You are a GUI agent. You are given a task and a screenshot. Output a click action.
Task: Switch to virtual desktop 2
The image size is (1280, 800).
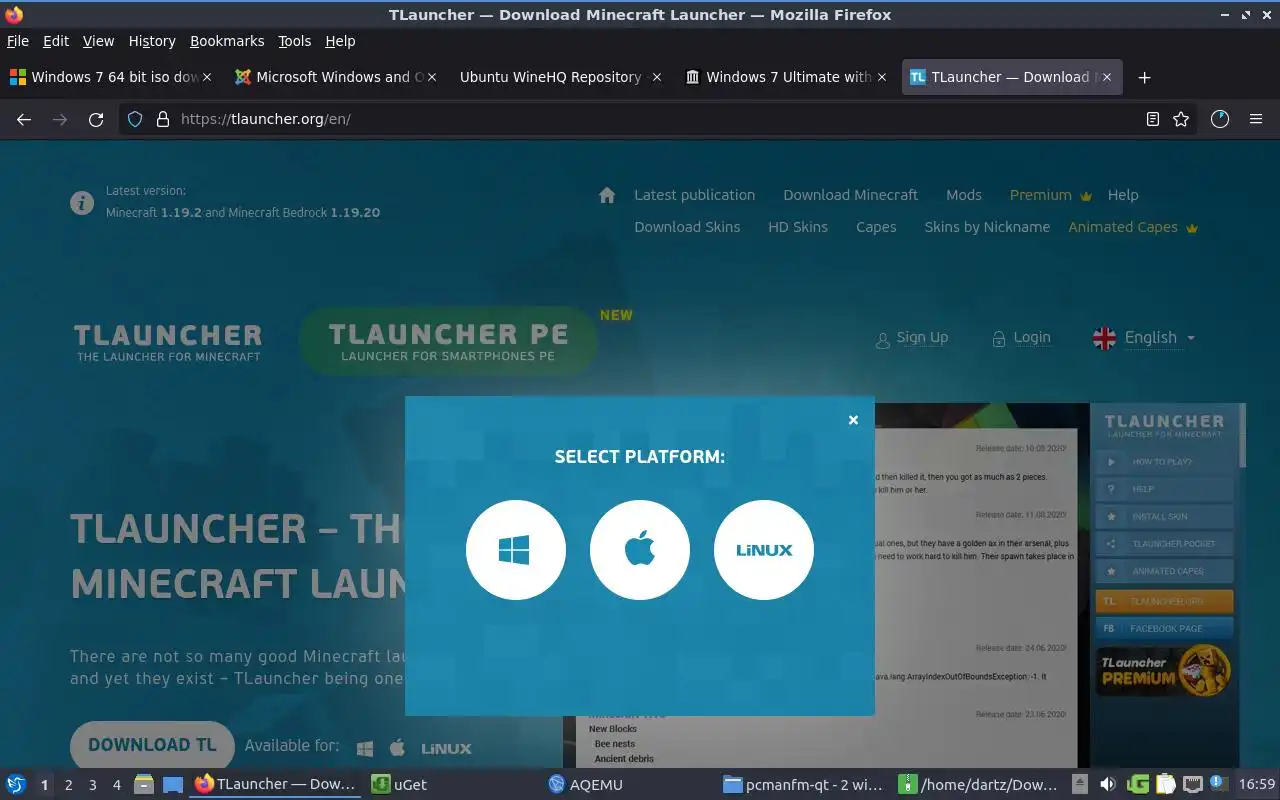[x=68, y=785]
